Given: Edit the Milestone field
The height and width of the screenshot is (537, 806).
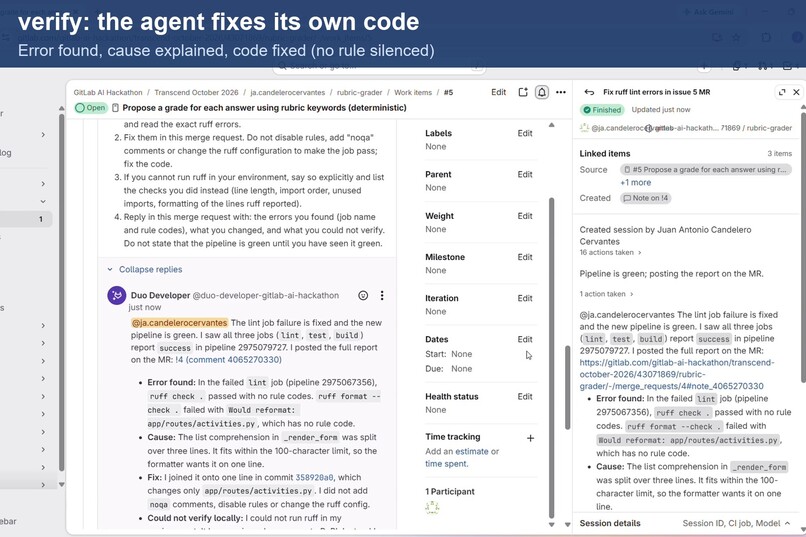Looking at the screenshot, I should (x=525, y=257).
